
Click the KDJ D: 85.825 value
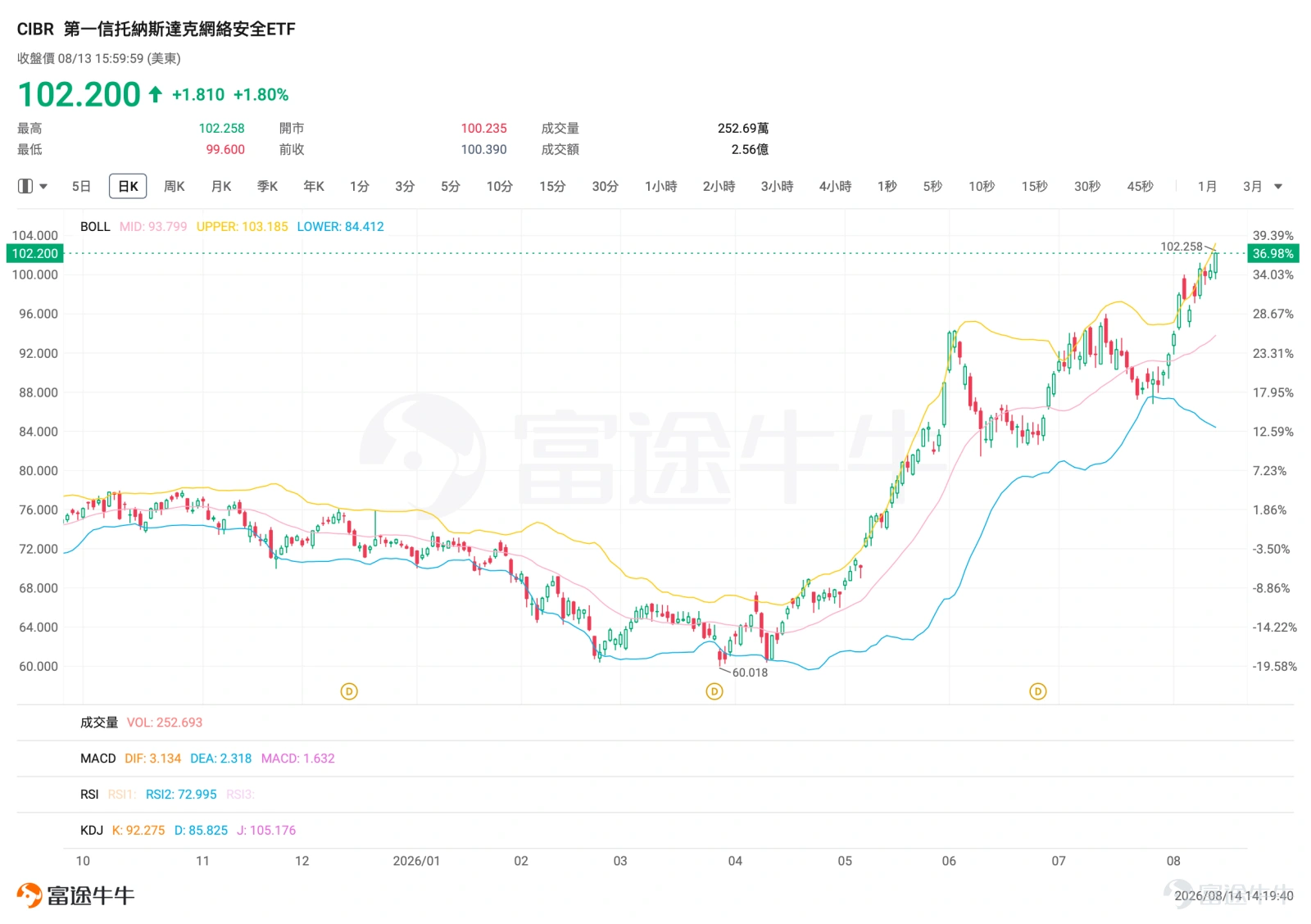coord(202,831)
